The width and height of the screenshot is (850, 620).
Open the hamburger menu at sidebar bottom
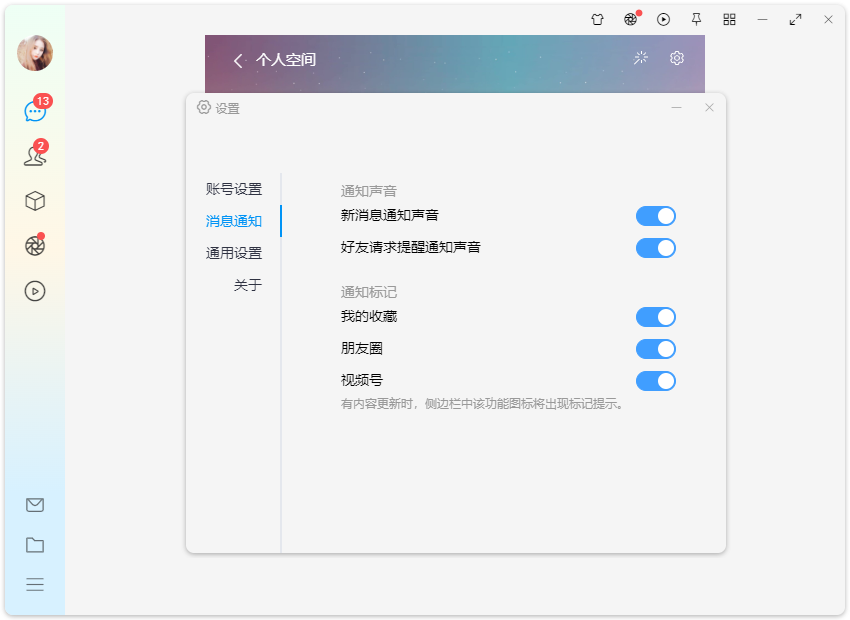pos(35,584)
